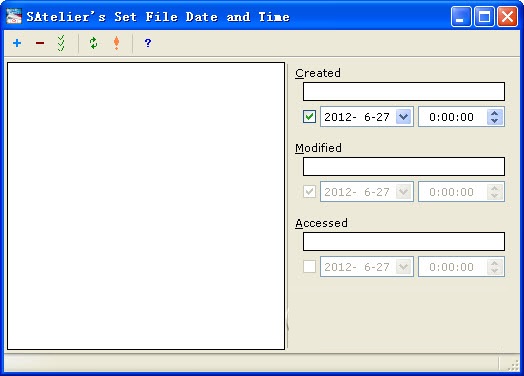The image size is (524, 376).
Task: Uncheck the Created date checkbox
Action: click(x=309, y=117)
